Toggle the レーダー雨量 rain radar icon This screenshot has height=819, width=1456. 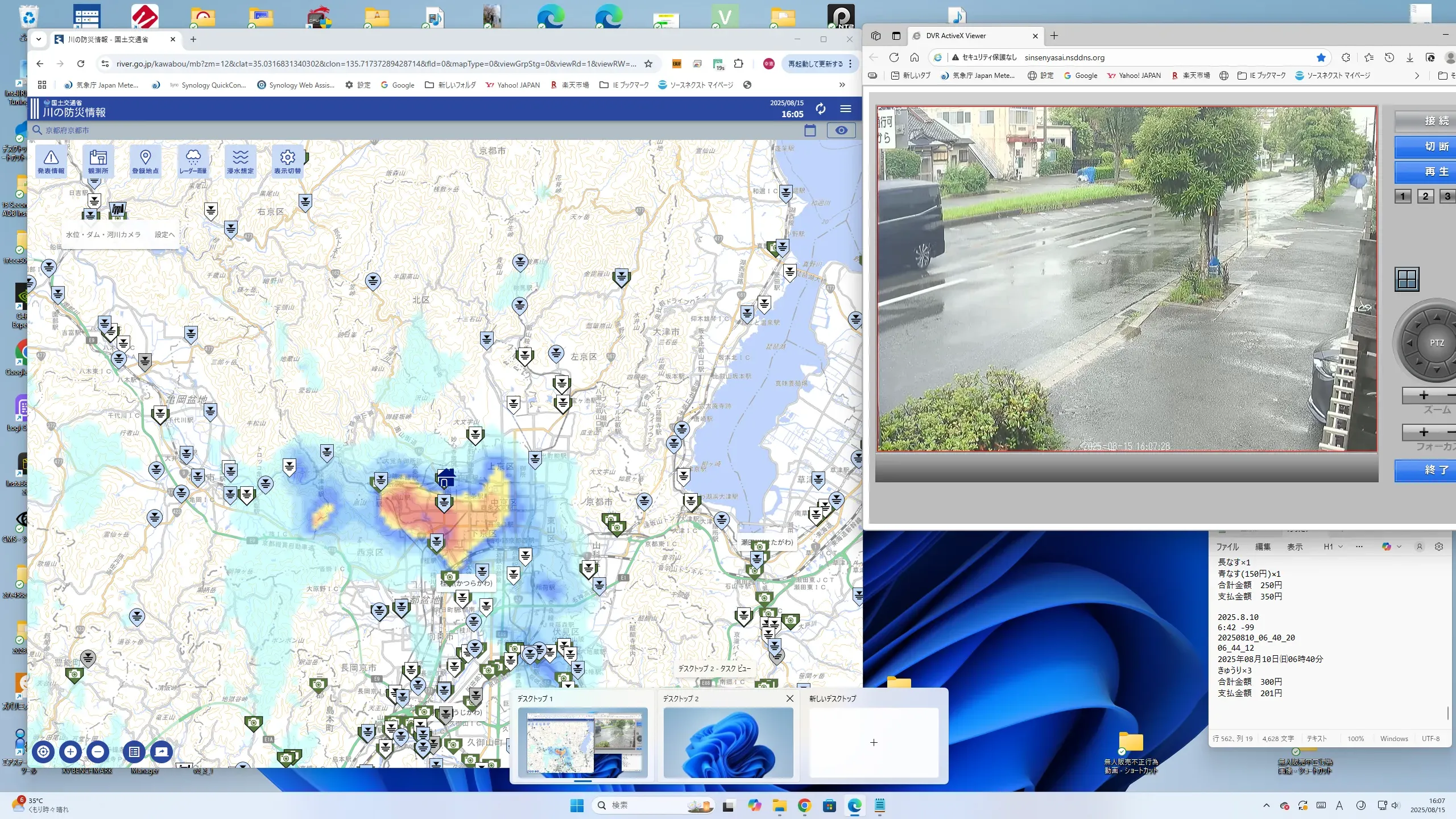193,161
